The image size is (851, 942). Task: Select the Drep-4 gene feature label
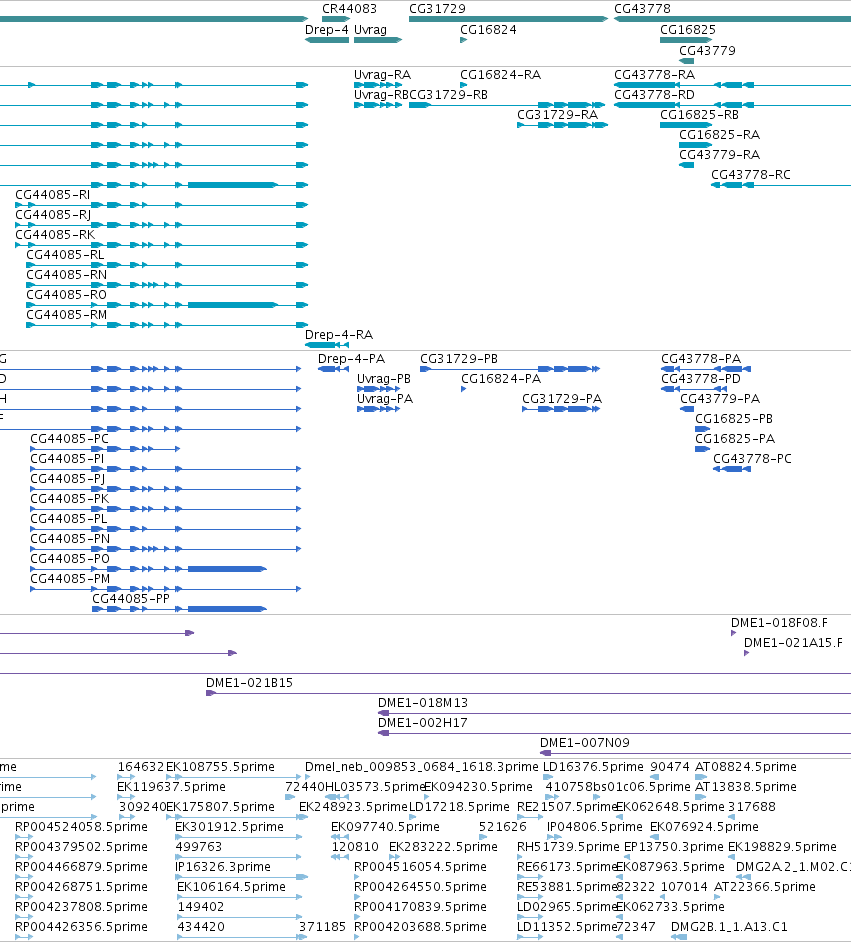coord(326,30)
